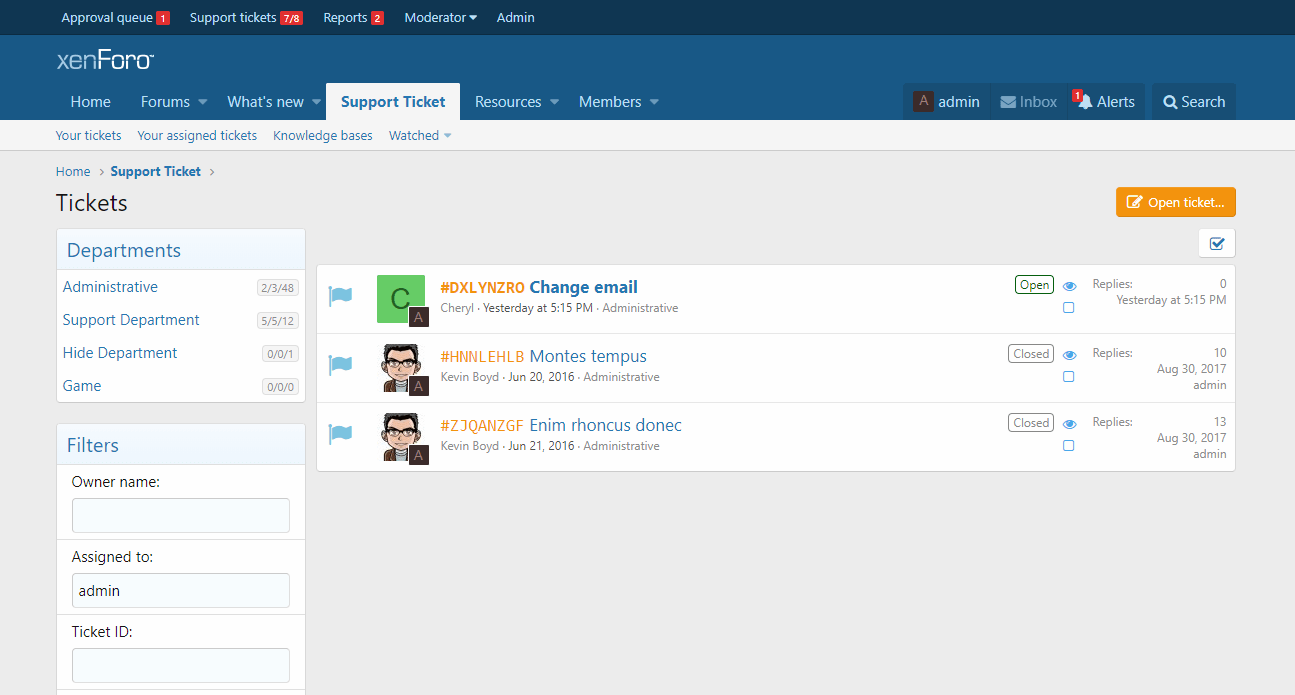Click the Owner name input field
Image resolution: width=1295 pixels, height=695 pixels.
pos(181,516)
